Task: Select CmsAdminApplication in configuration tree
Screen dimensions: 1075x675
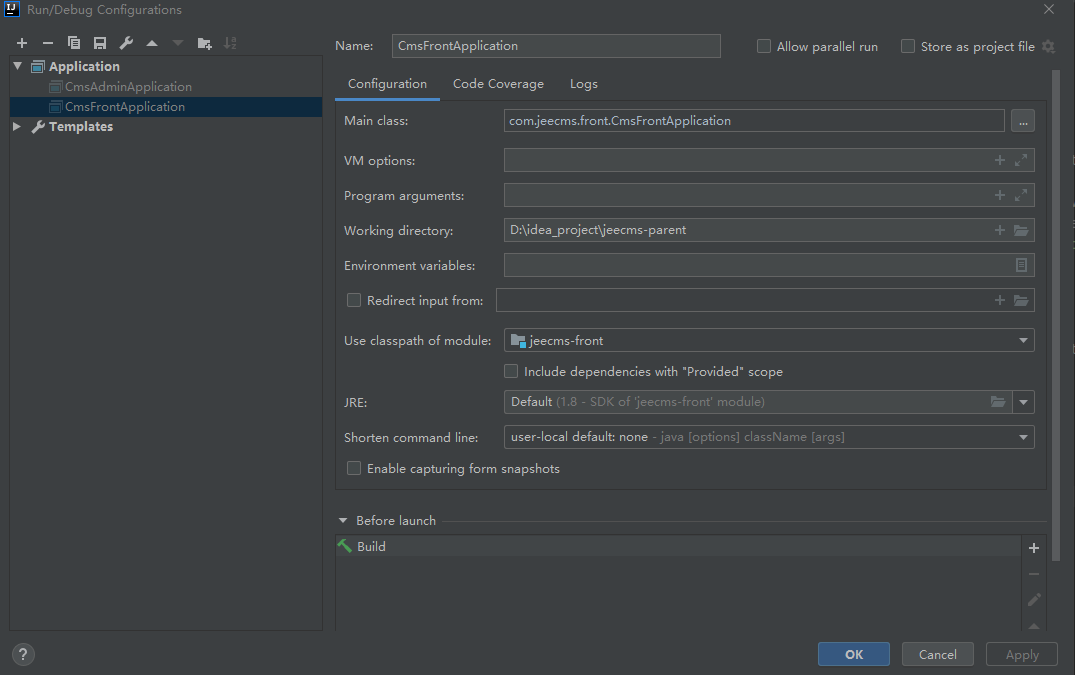Action: pos(128,87)
